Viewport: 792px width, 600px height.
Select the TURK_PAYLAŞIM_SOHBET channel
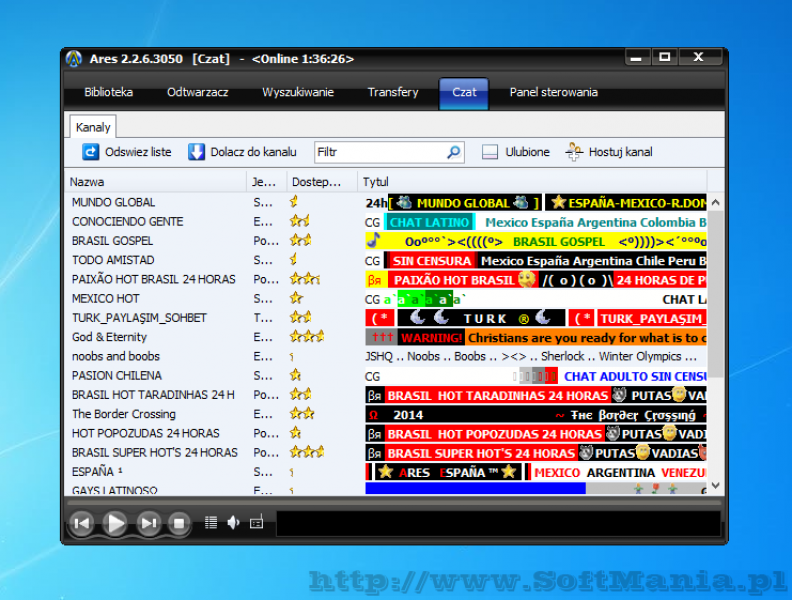click(139, 317)
